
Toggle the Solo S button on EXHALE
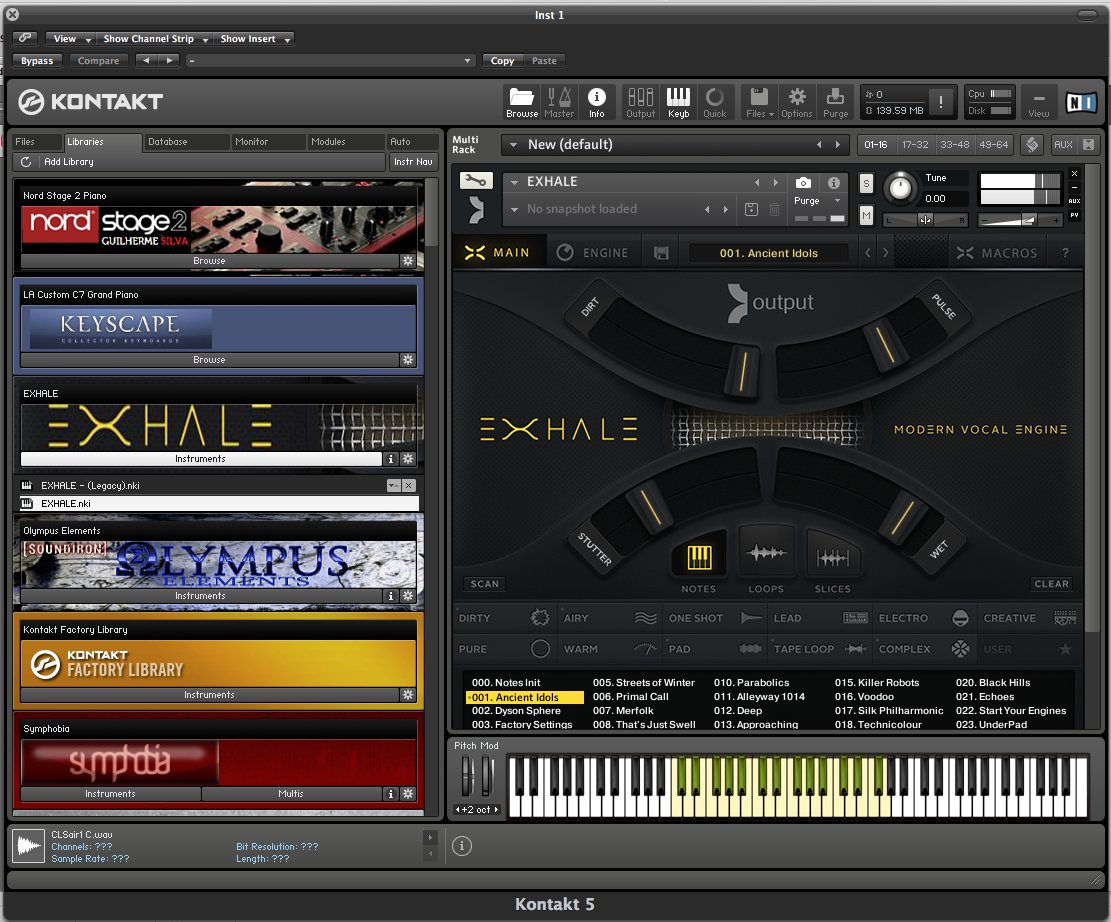click(x=866, y=184)
